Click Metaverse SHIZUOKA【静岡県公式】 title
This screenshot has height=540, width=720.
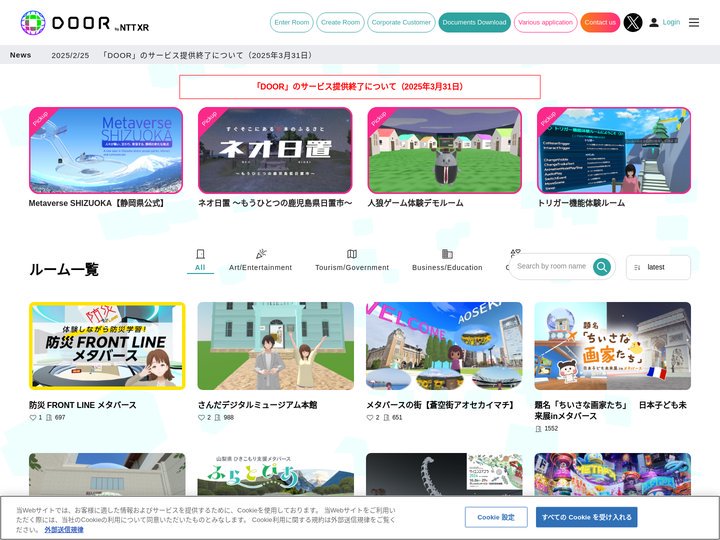96,203
